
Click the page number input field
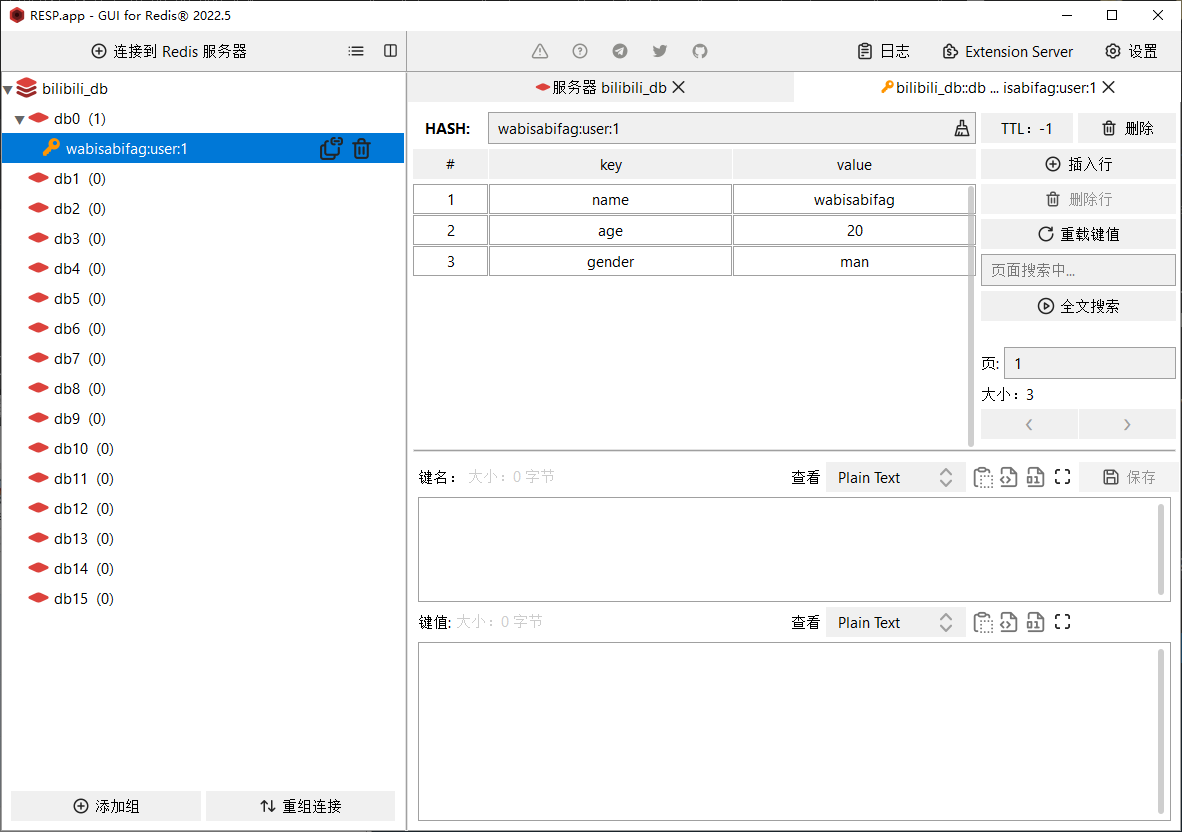(1089, 363)
